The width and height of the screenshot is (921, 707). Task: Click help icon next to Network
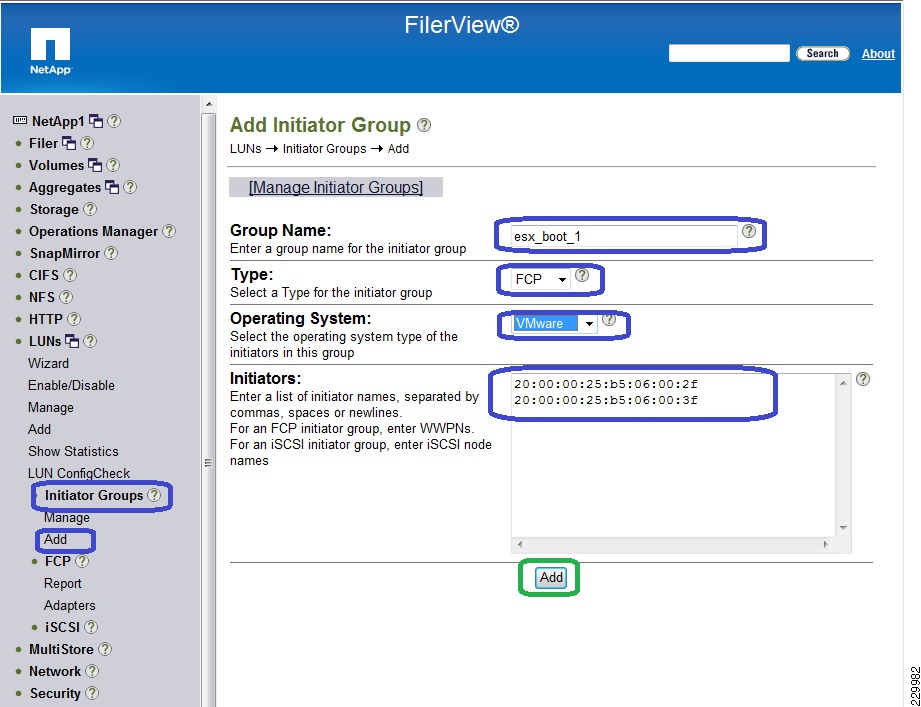pos(92,671)
